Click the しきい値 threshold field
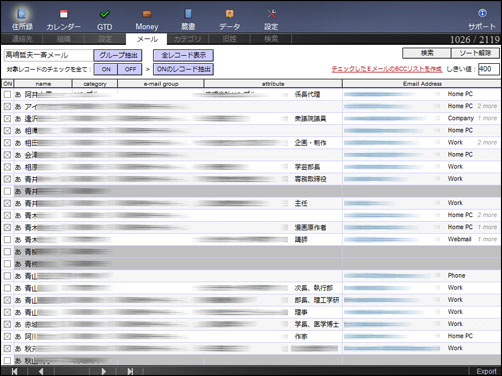This screenshot has height=376, width=502. 489,69
